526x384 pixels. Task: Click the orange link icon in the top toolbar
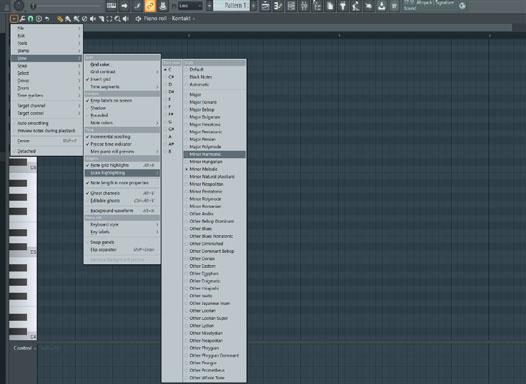(150, 6)
